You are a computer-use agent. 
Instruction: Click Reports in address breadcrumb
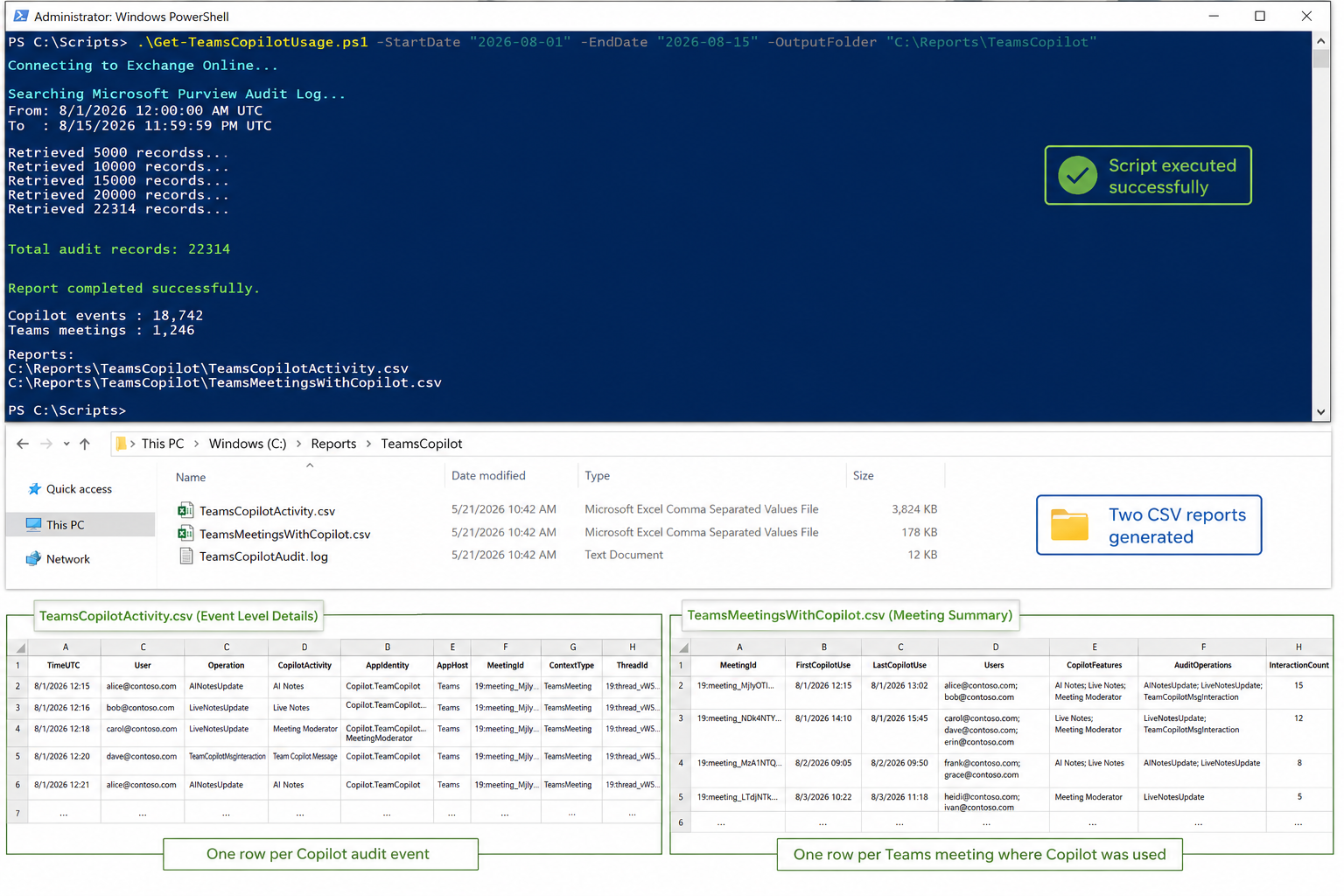tap(333, 444)
